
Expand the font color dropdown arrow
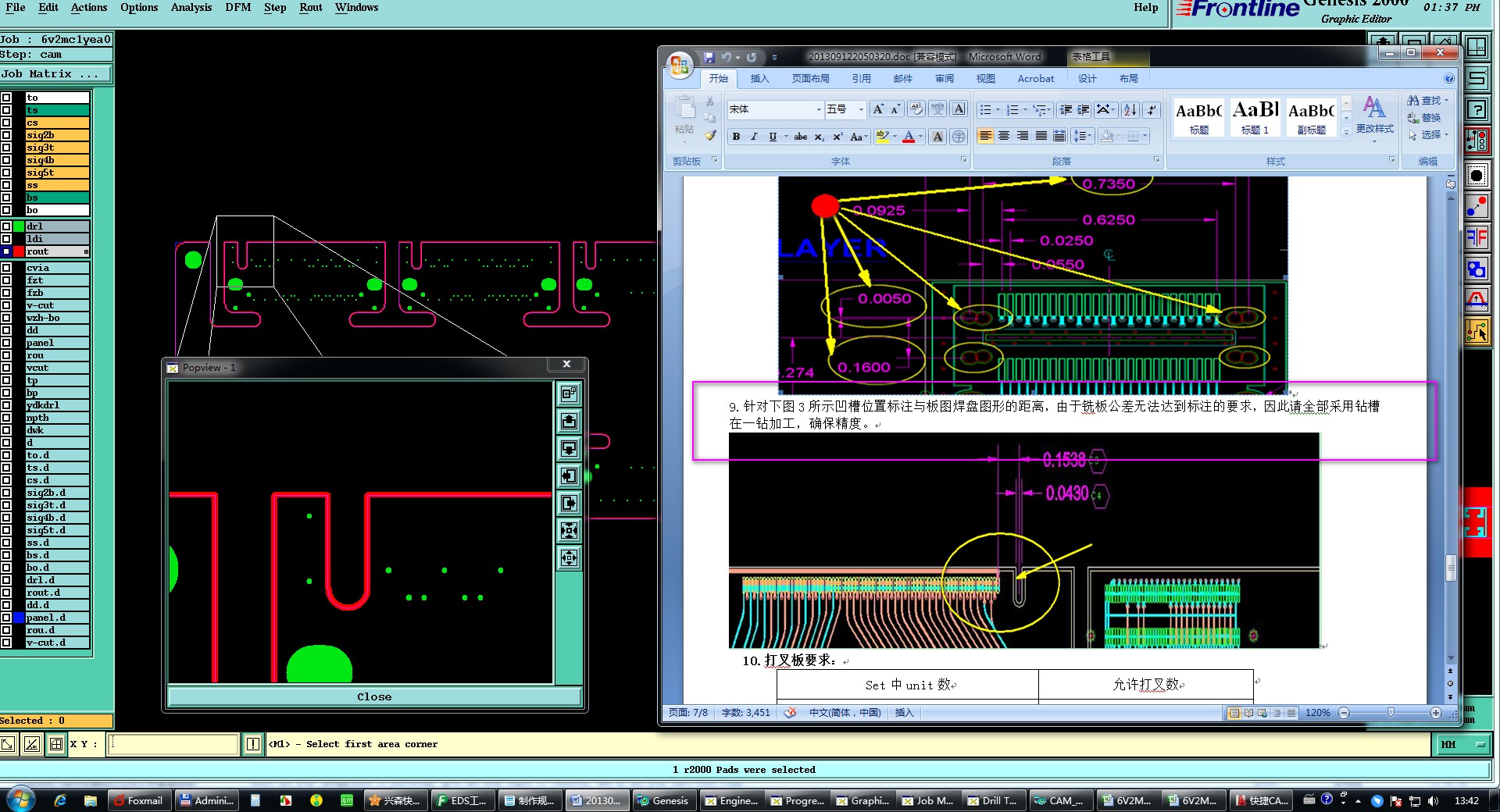[920, 137]
